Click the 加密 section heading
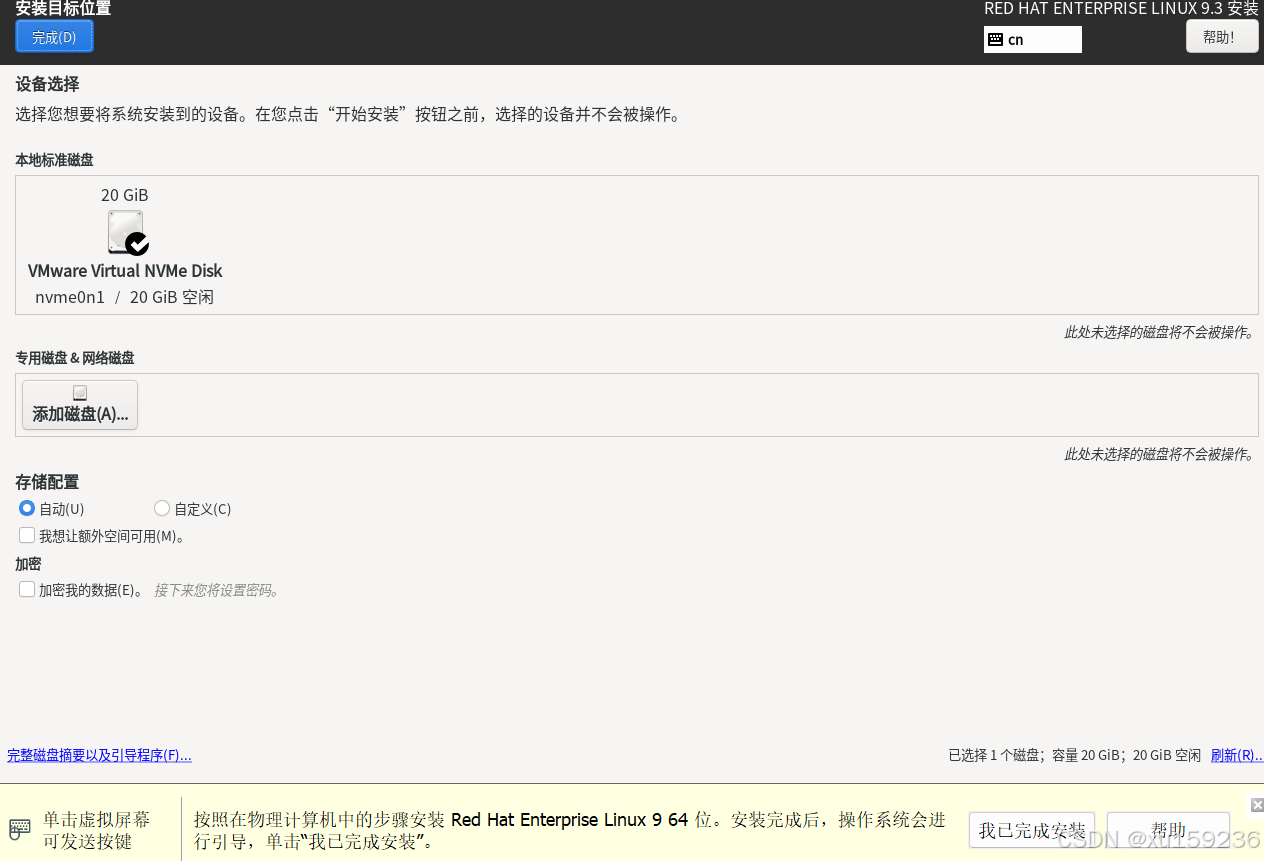Viewport: 1264px width, 861px height. click(28, 564)
